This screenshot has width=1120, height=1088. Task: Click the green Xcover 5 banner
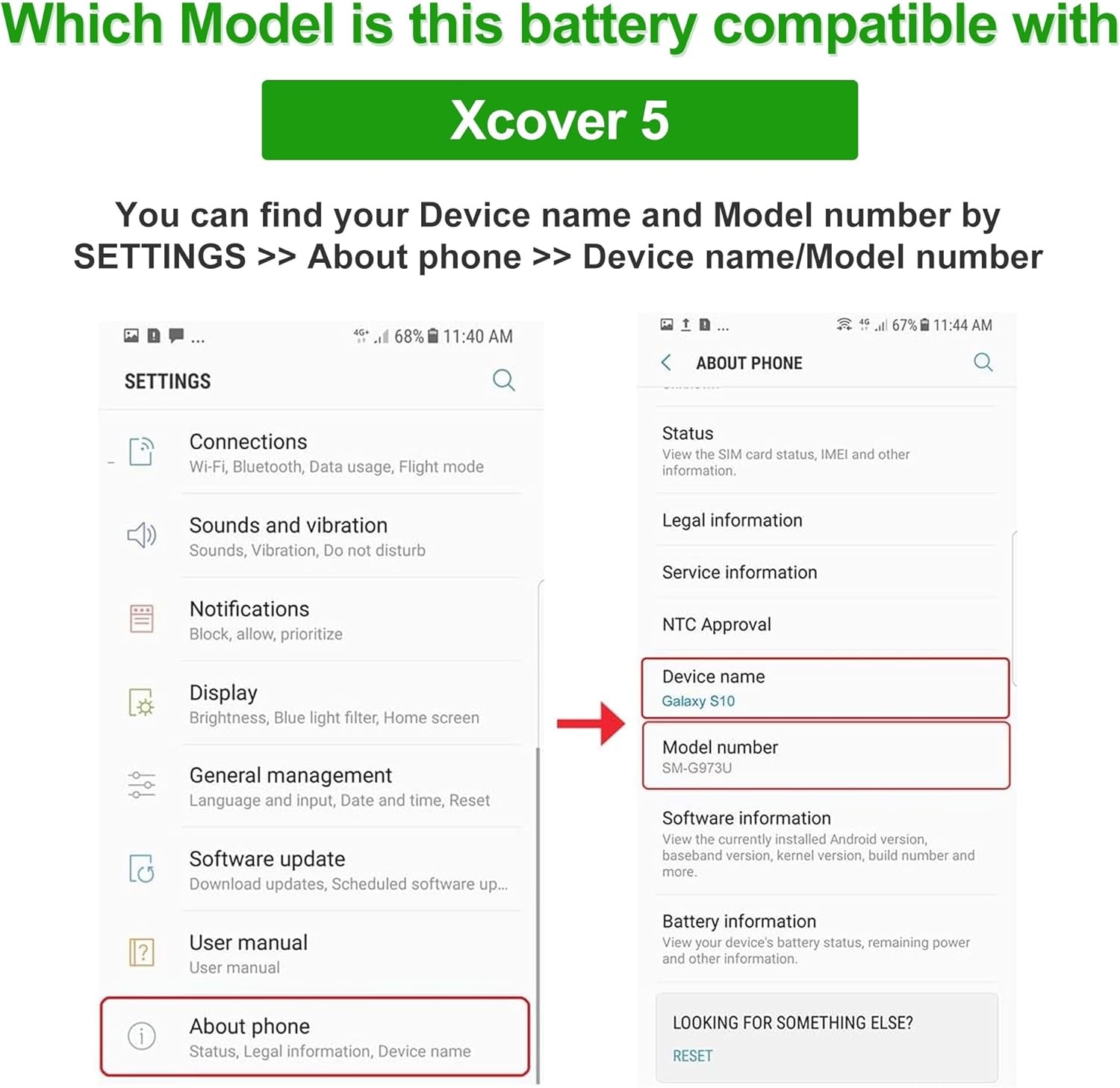[x=559, y=119]
